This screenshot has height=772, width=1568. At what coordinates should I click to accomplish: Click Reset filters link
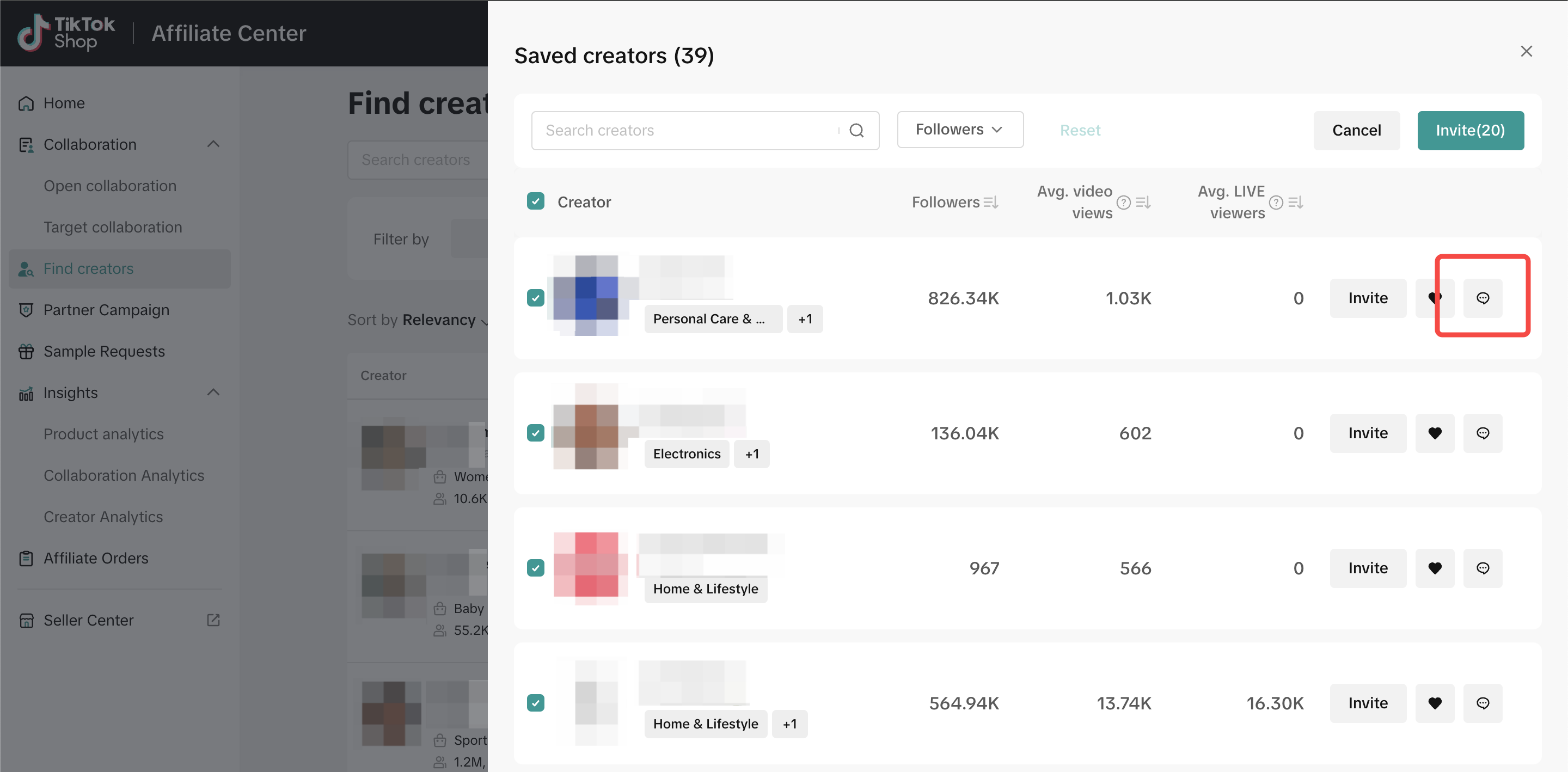pos(1079,130)
